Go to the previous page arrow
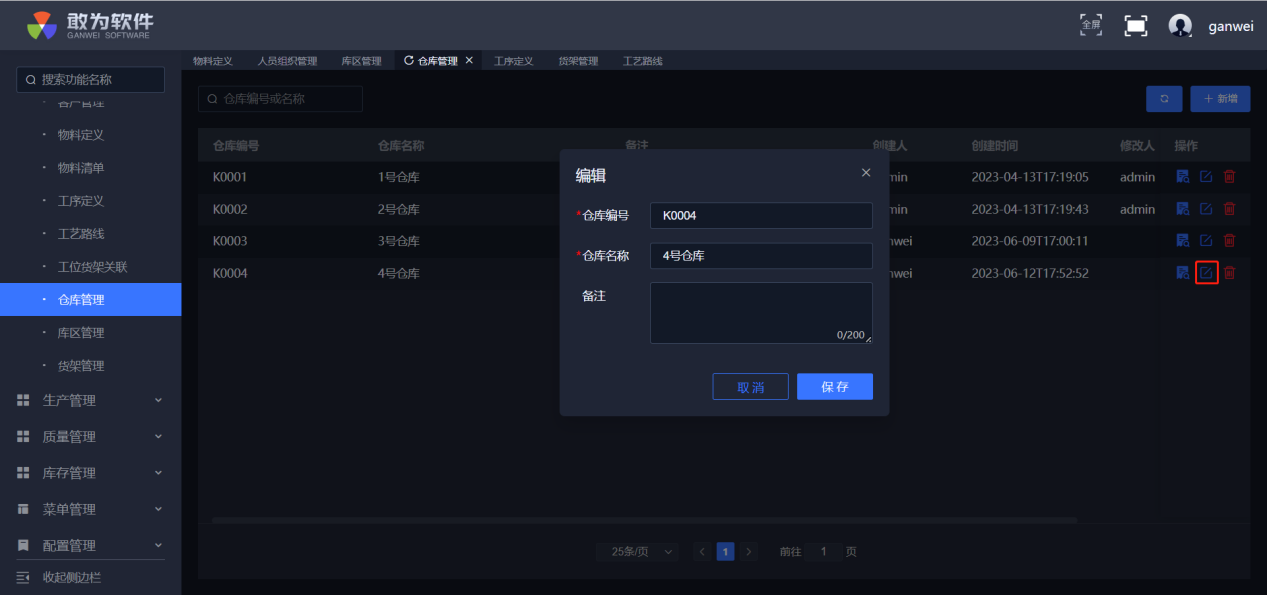Screen dimensions: 1267x595 (x=702, y=552)
